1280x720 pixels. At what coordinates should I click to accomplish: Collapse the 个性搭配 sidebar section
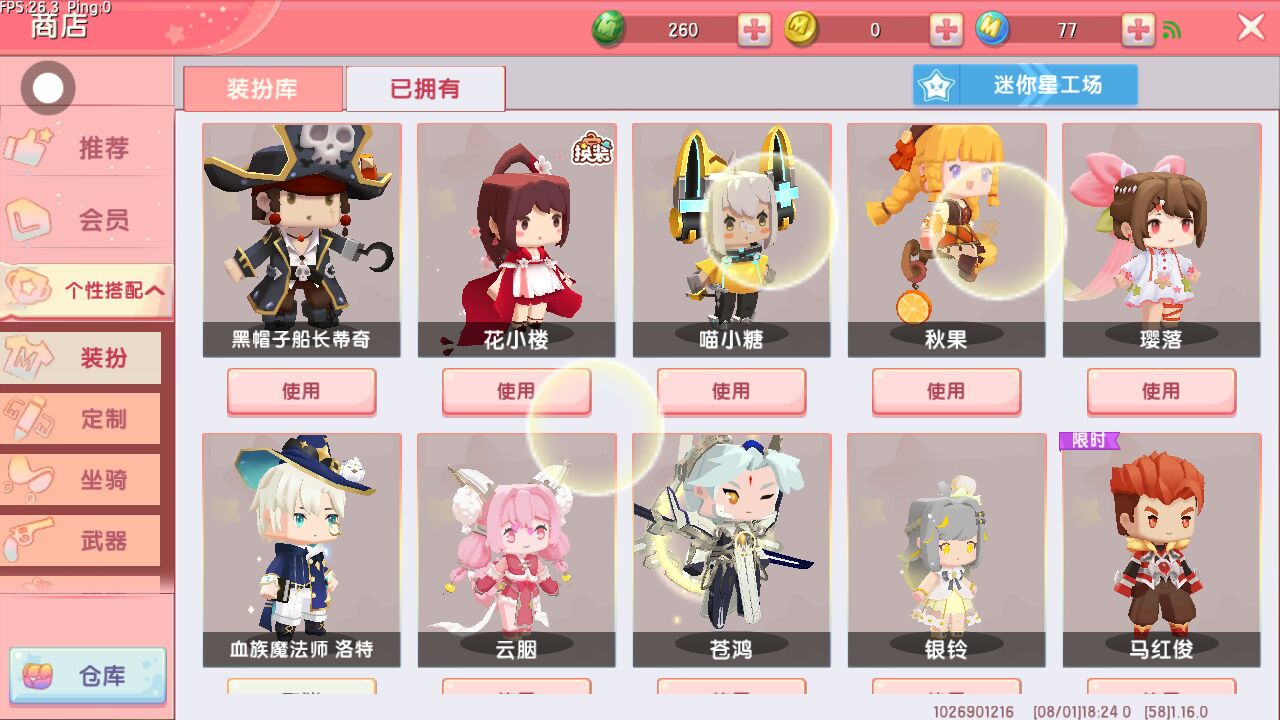coord(87,291)
